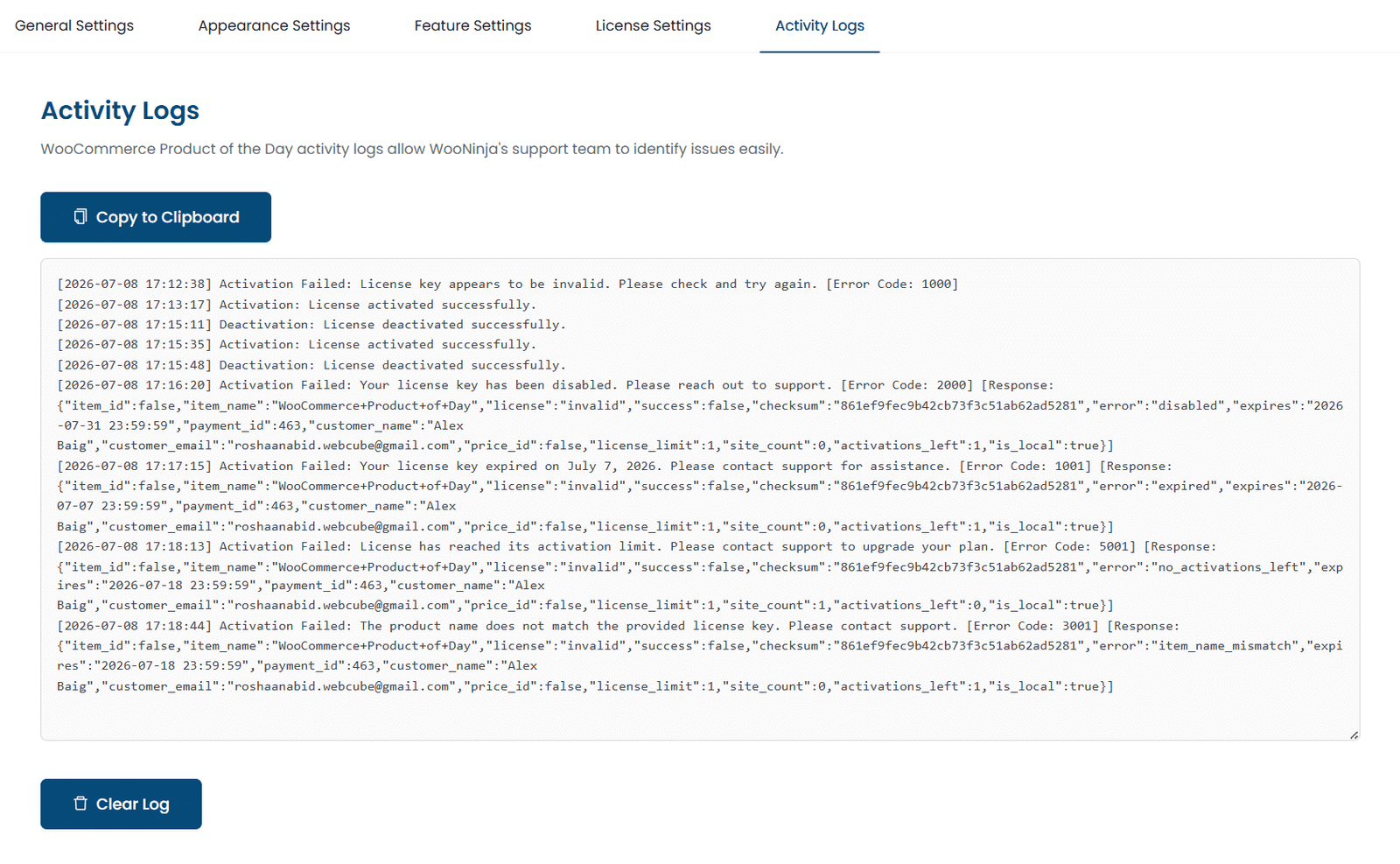Click the Activity Logs page heading

coord(120,110)
